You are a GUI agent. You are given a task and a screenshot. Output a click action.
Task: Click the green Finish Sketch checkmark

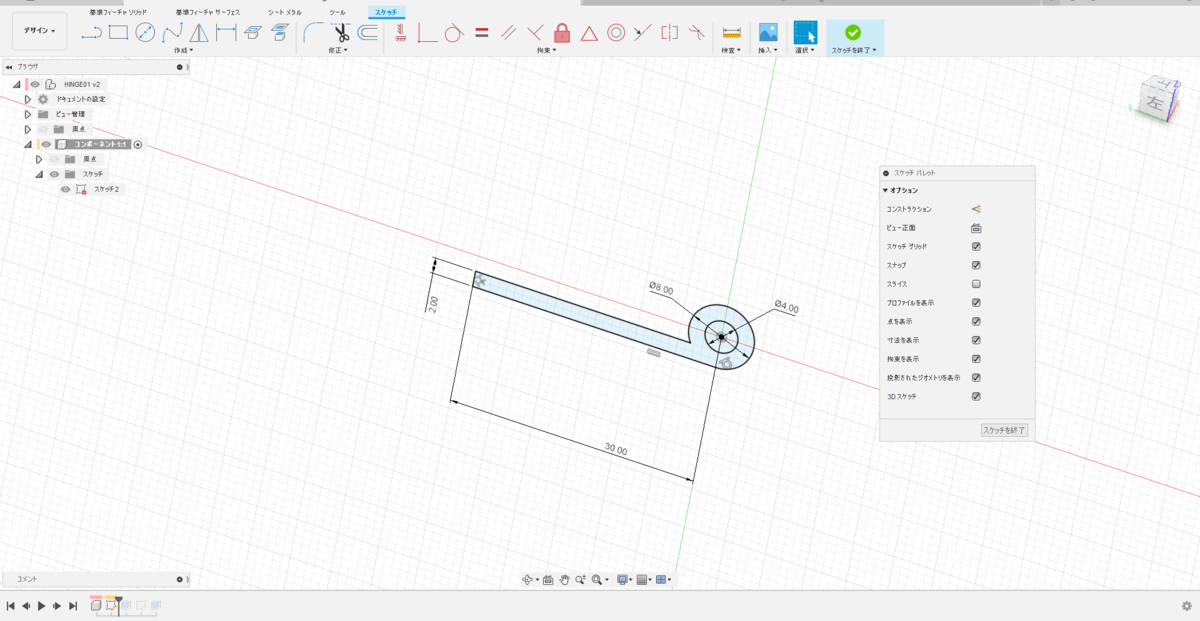click(853, 32)
